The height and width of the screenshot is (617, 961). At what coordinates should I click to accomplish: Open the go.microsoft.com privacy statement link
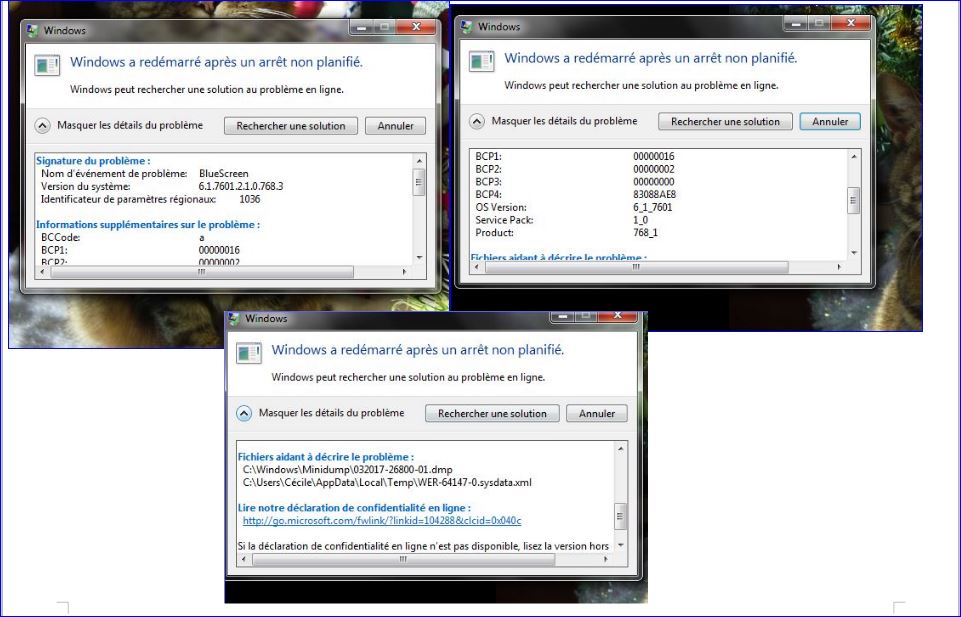point(382,520)
